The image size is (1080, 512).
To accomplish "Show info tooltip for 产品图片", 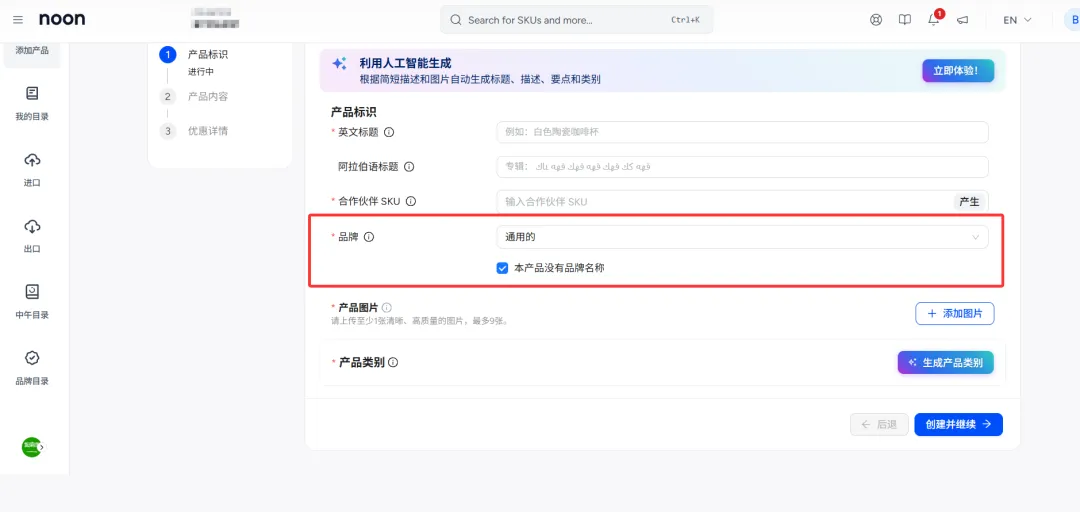I will 387,307.
